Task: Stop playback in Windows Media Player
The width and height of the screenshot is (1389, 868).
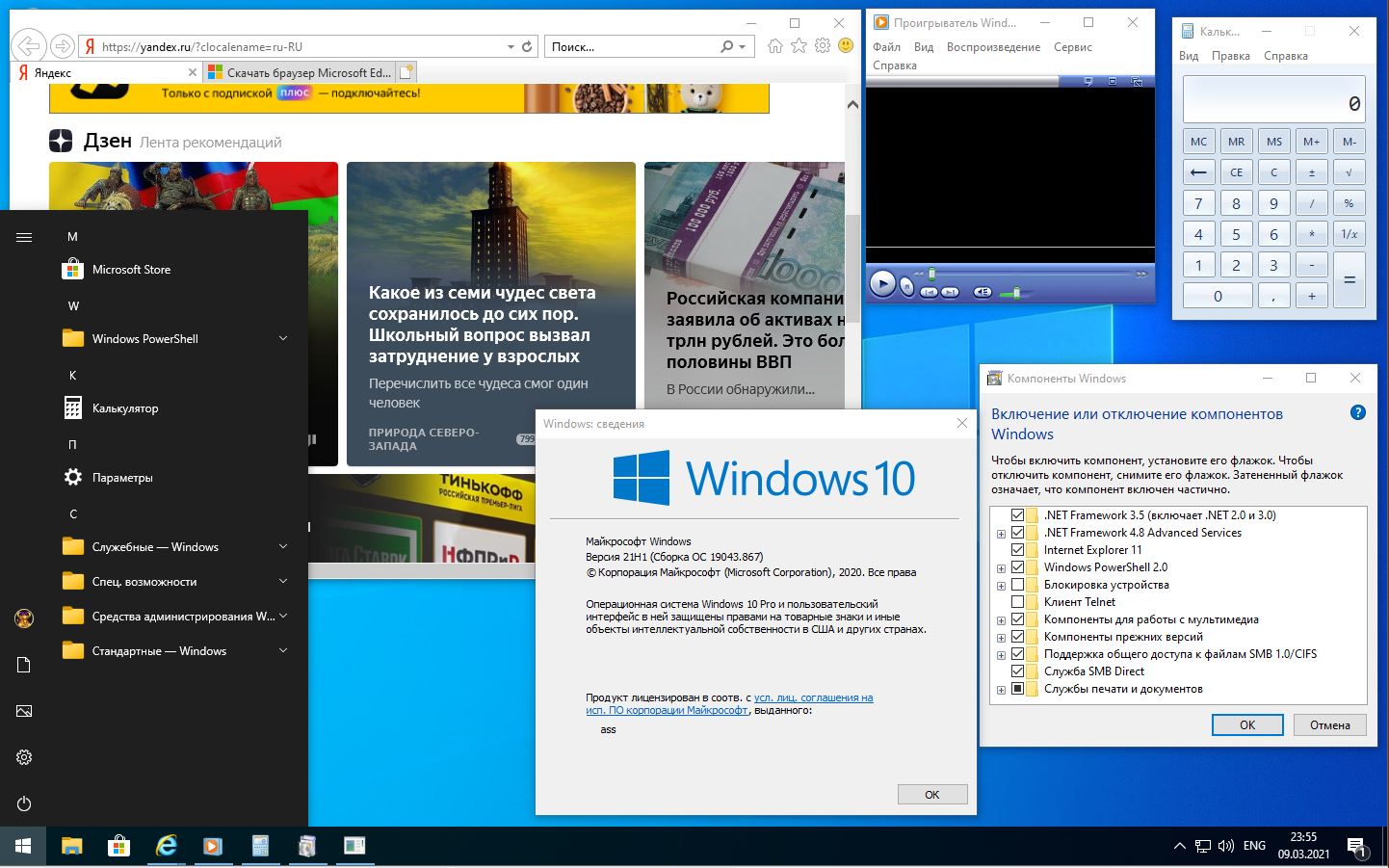Action: click(906, 285)
